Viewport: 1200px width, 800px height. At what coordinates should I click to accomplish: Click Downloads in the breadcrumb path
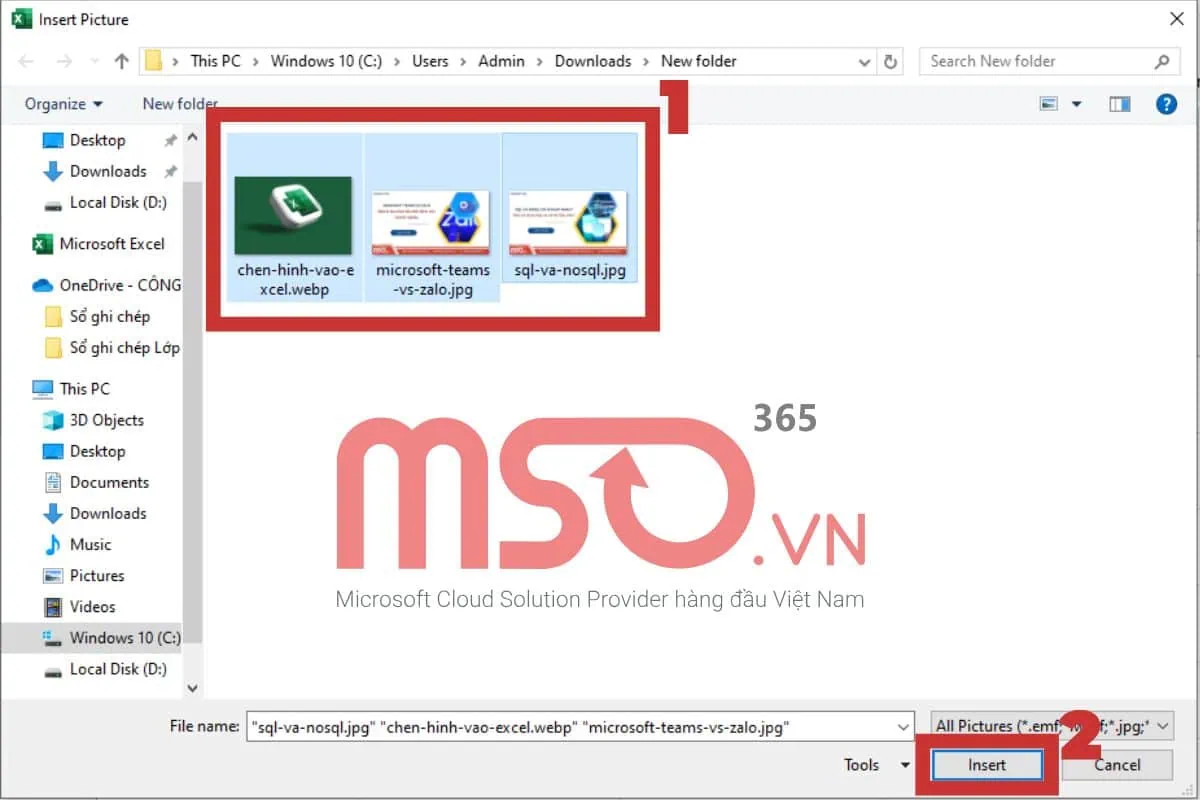click(x=592, y=61)
